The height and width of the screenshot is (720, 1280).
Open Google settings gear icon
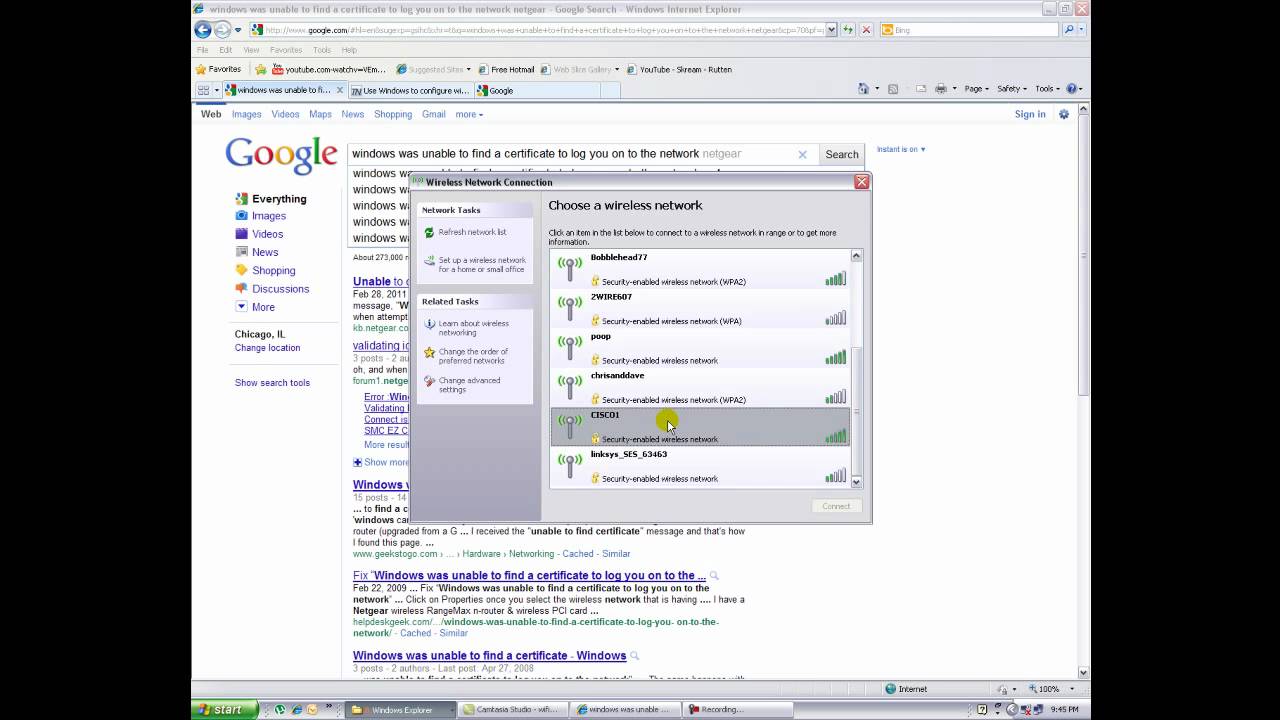click(1064, 114)
